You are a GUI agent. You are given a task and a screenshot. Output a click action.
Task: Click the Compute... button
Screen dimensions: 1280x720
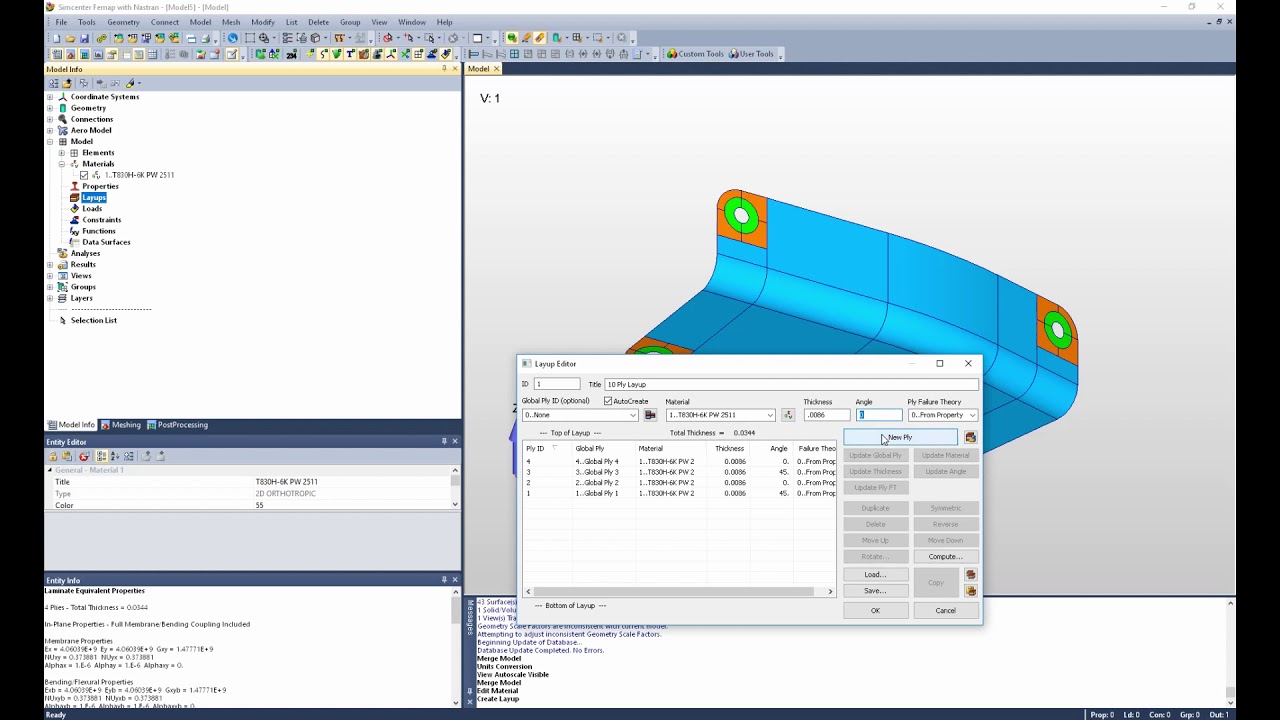point(945,557)
